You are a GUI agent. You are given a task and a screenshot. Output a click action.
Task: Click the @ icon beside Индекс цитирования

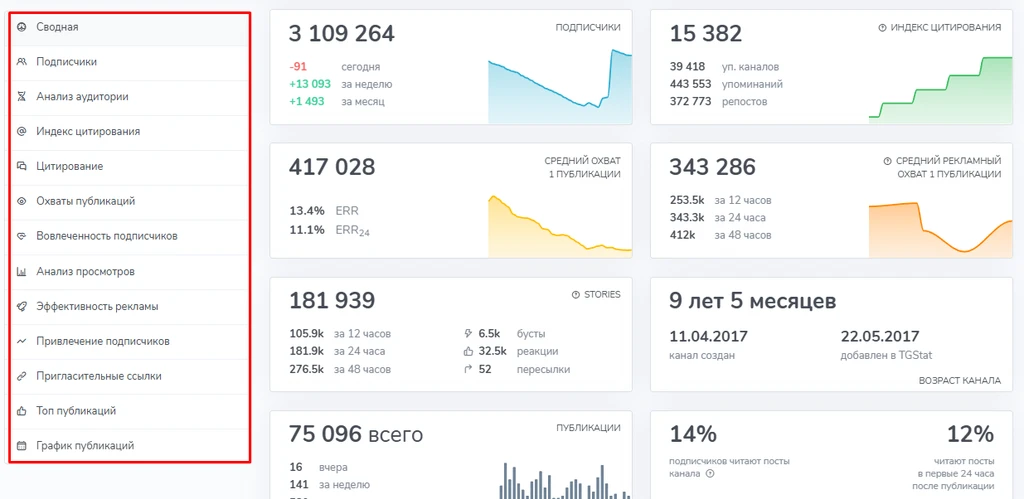tap(22, 131)
